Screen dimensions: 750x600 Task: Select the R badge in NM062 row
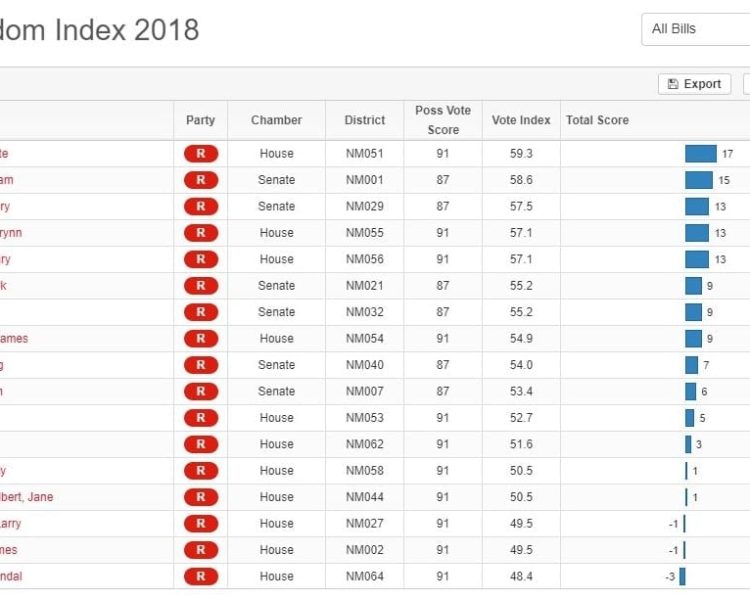[200, 444]
